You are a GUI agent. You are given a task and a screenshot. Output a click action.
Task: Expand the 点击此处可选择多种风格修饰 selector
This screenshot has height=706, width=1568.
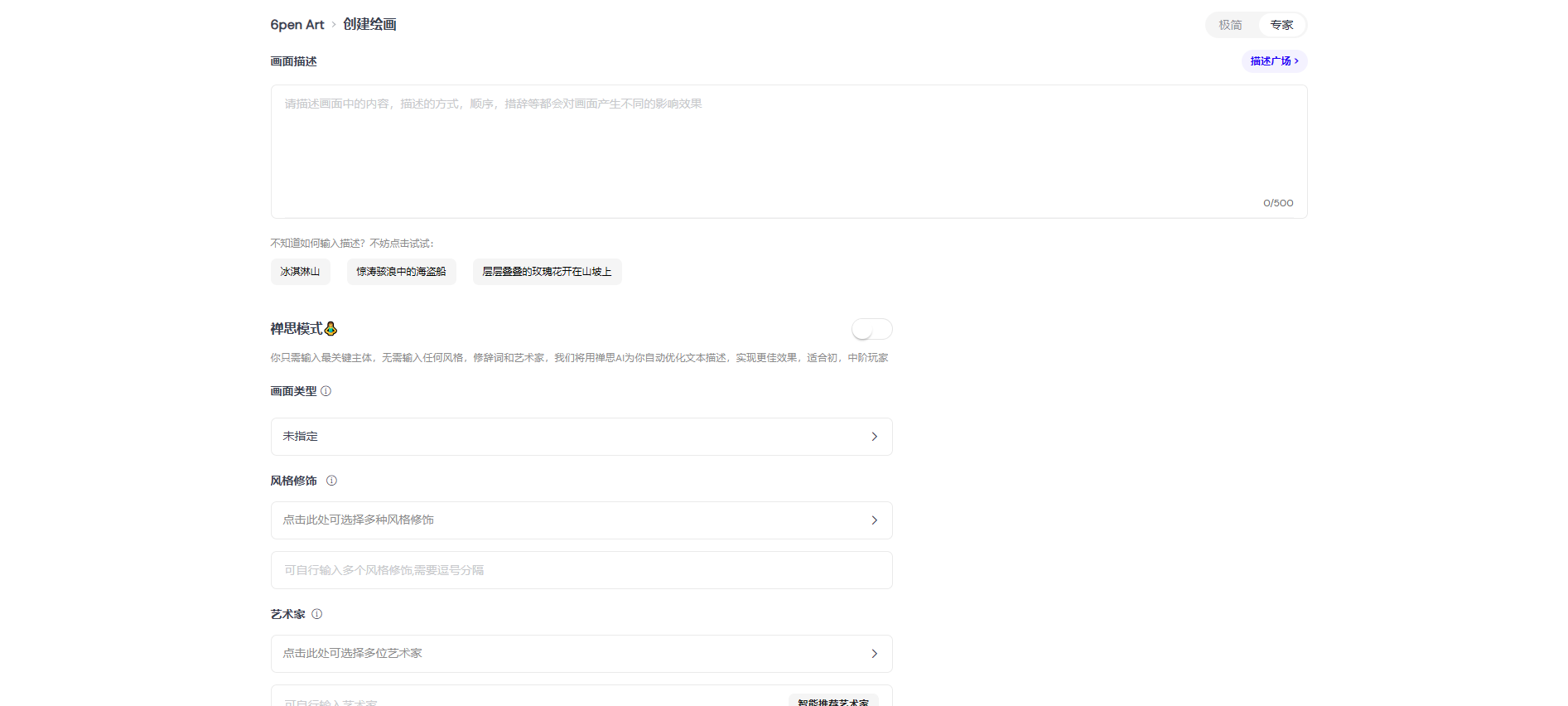pos(581,520)
